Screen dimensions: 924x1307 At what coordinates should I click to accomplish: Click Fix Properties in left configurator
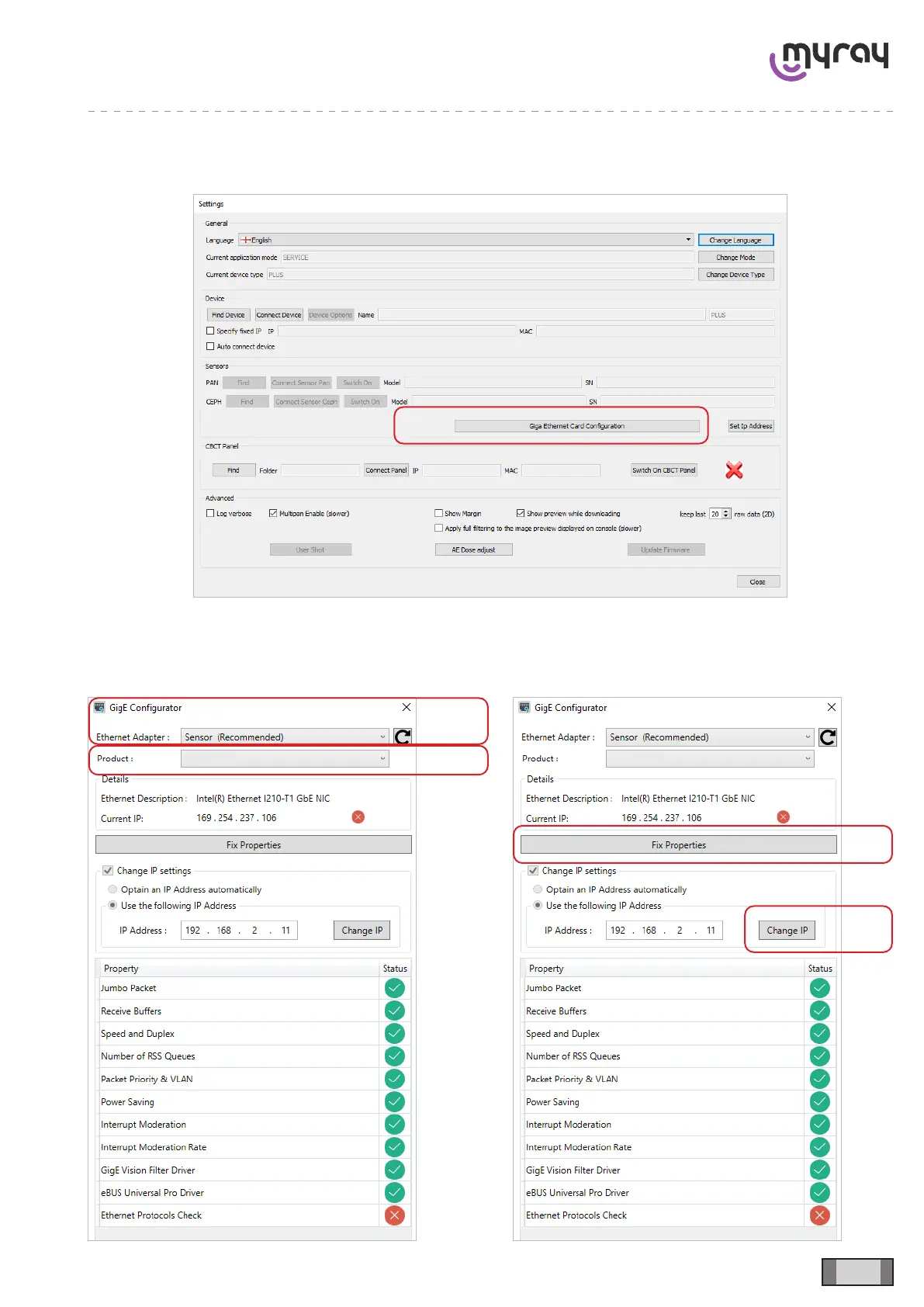pyautogui.click(x=254, y=844)
